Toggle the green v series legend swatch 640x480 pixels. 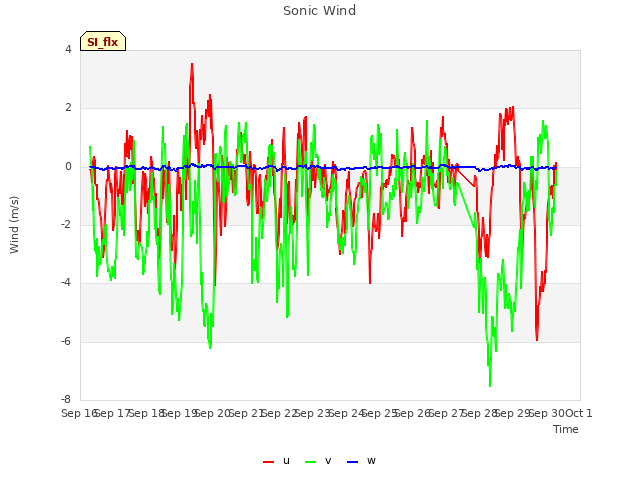(311, 462)
